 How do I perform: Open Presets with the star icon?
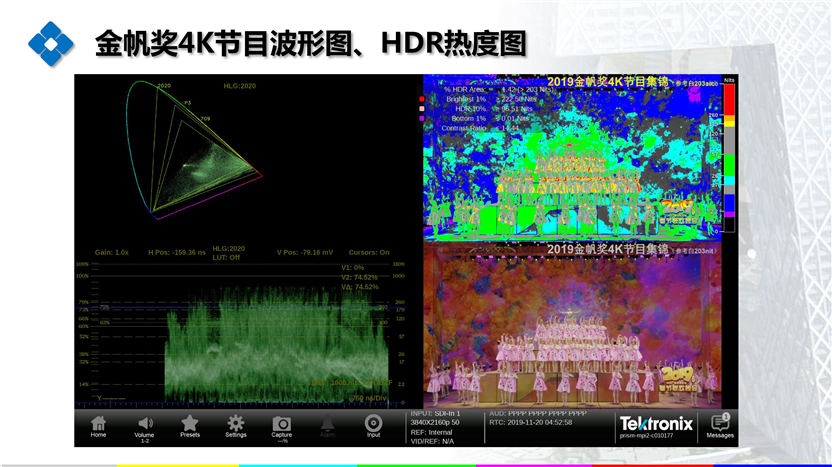point(190,424)
